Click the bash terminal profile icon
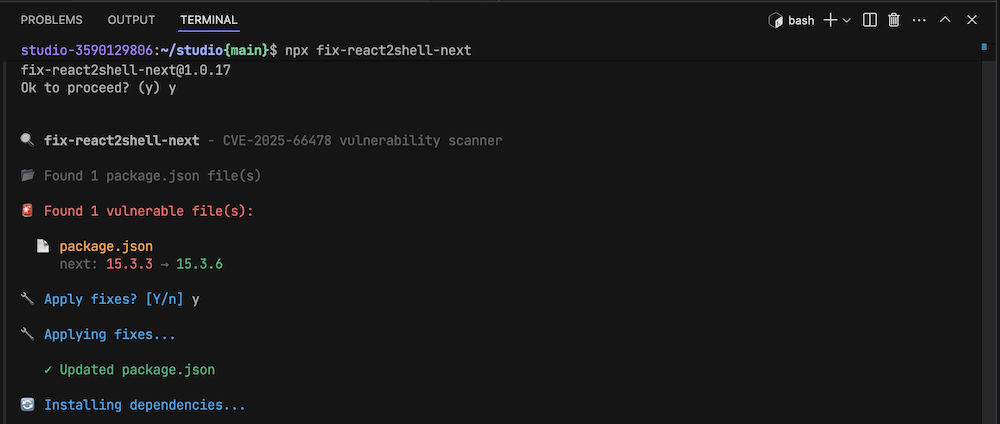Screen dimensions: 1000x424 click(x=774, y=20)
